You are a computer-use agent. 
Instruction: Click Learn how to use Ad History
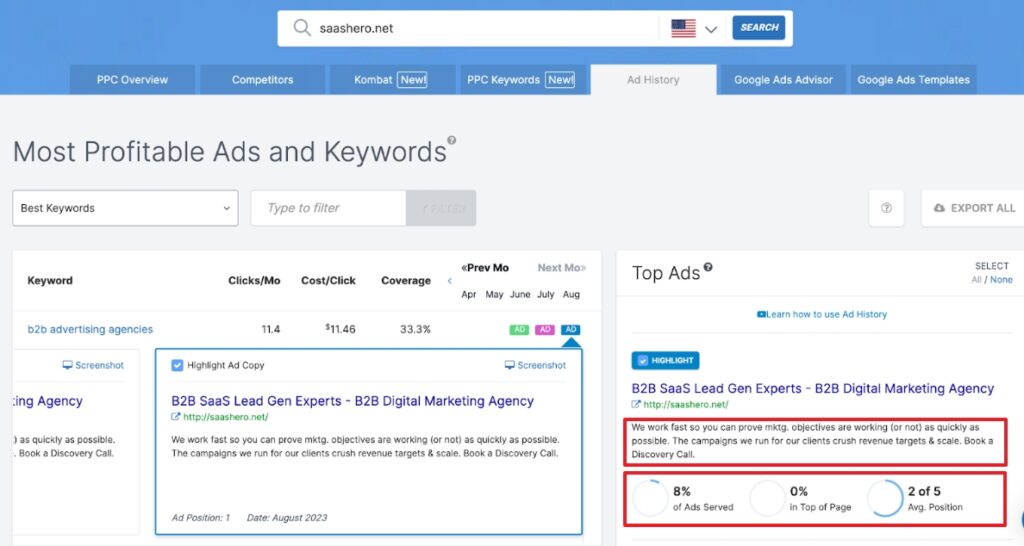(822, 314)
